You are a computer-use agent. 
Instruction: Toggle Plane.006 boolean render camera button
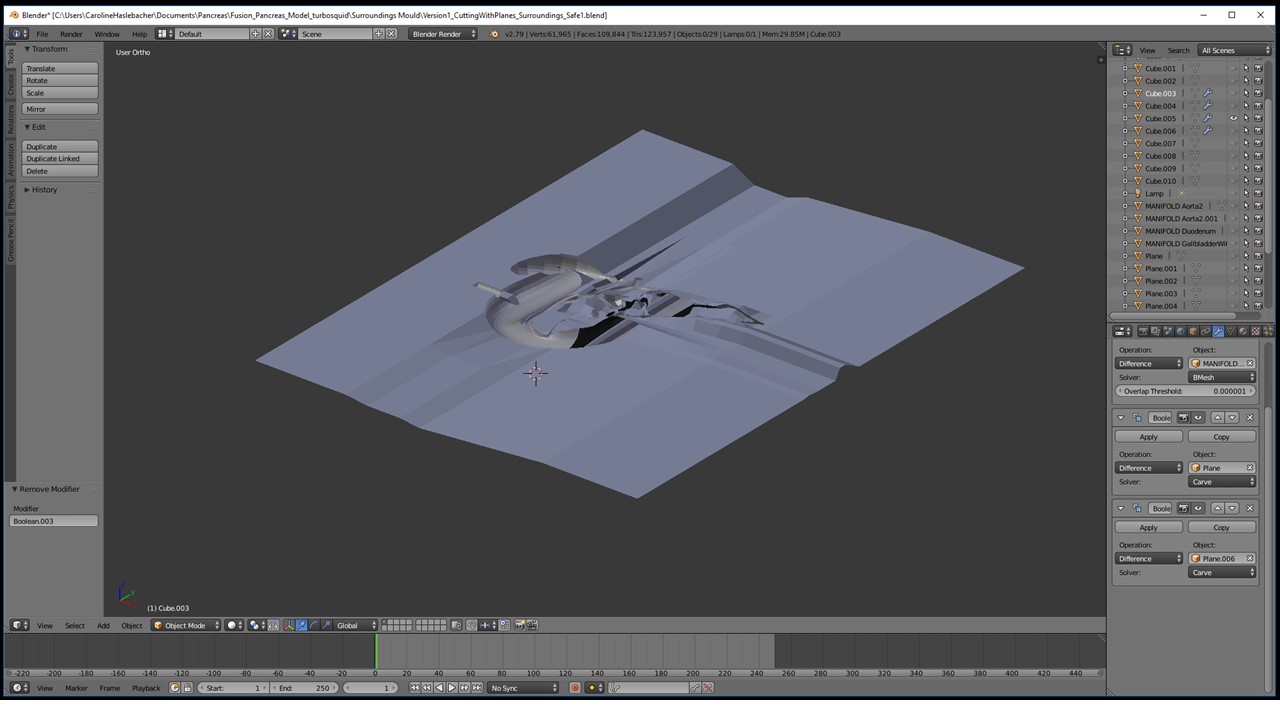1184,508
